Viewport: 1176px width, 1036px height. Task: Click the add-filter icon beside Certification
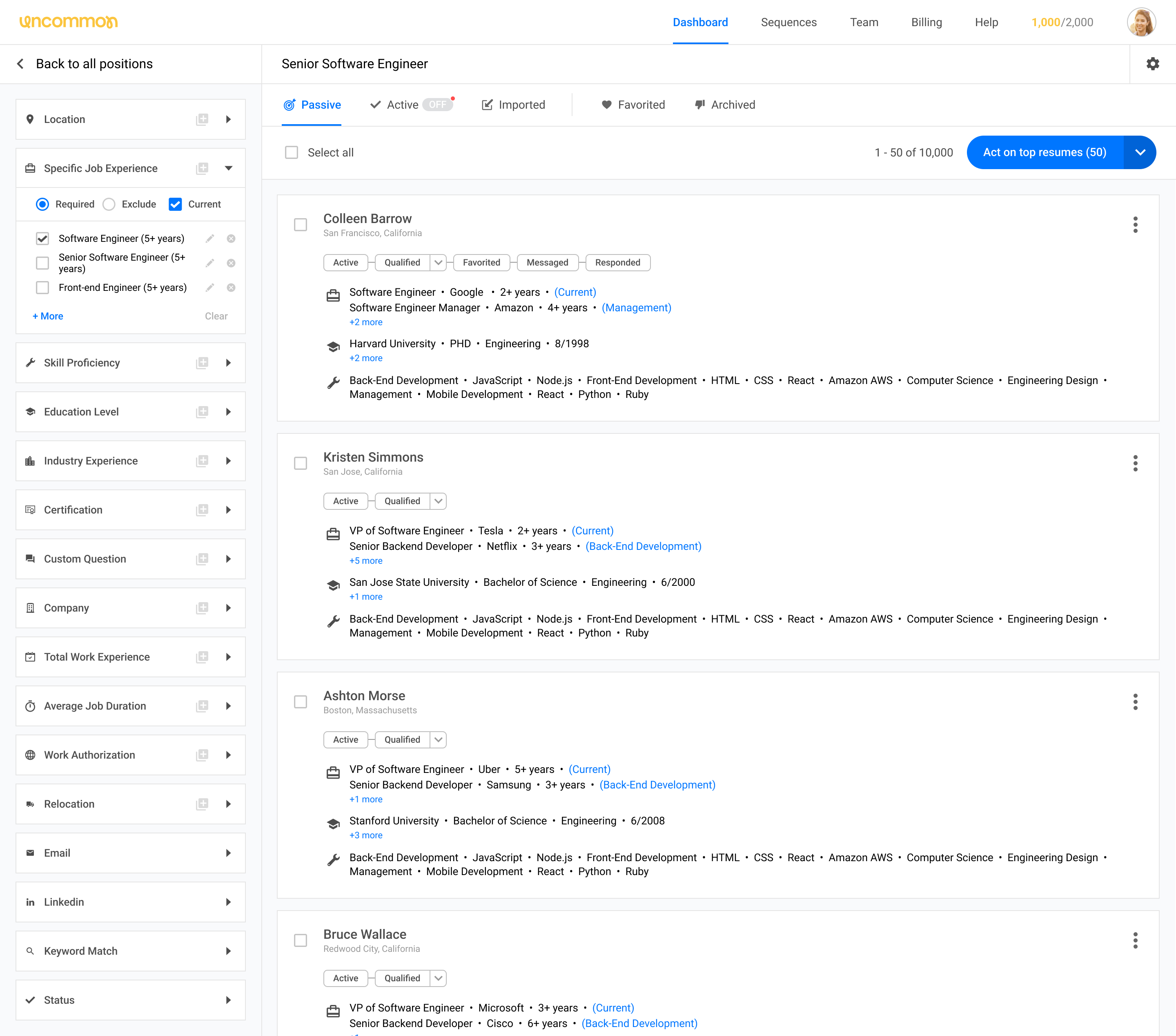tap(202, 509)
